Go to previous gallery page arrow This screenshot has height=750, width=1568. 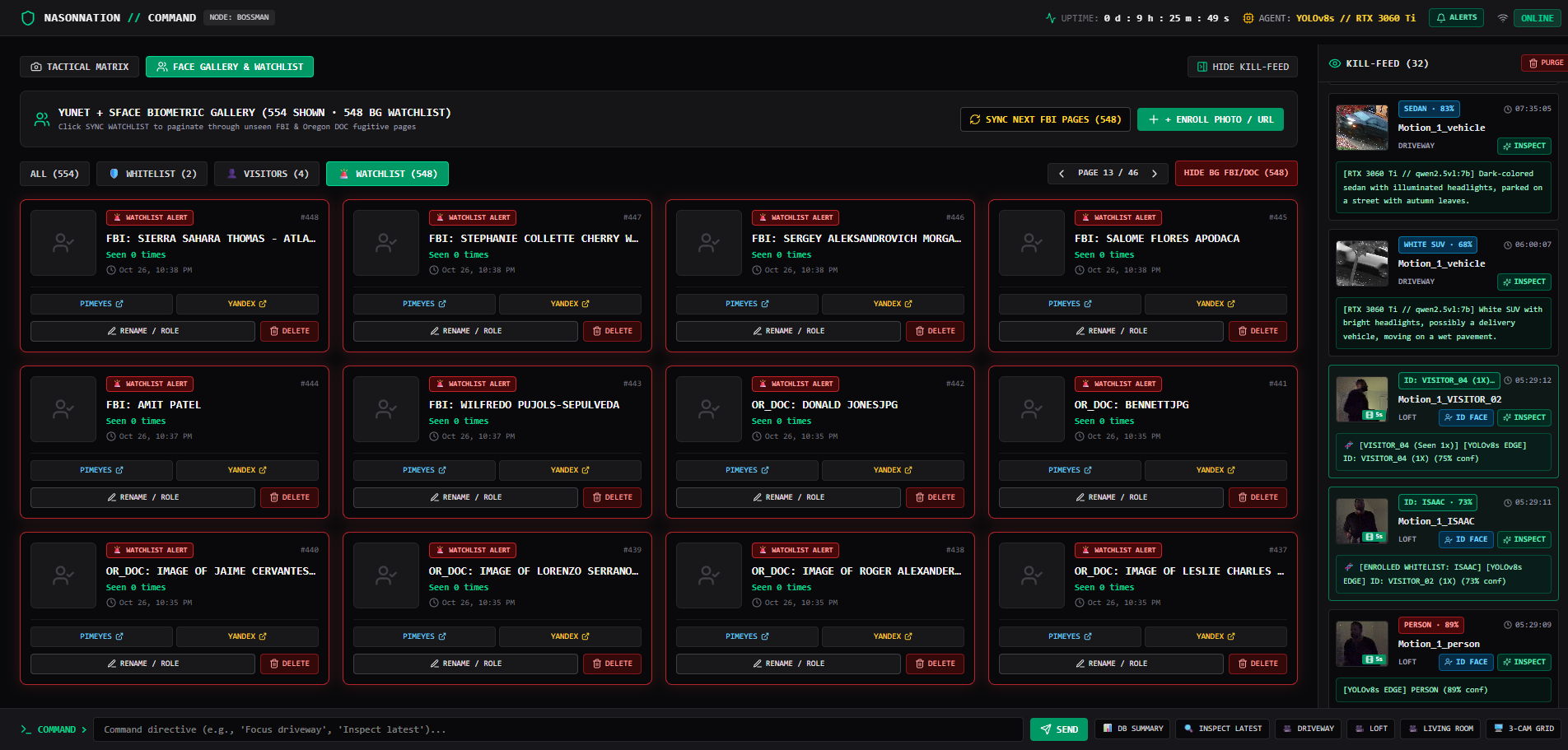(1062, 173)
